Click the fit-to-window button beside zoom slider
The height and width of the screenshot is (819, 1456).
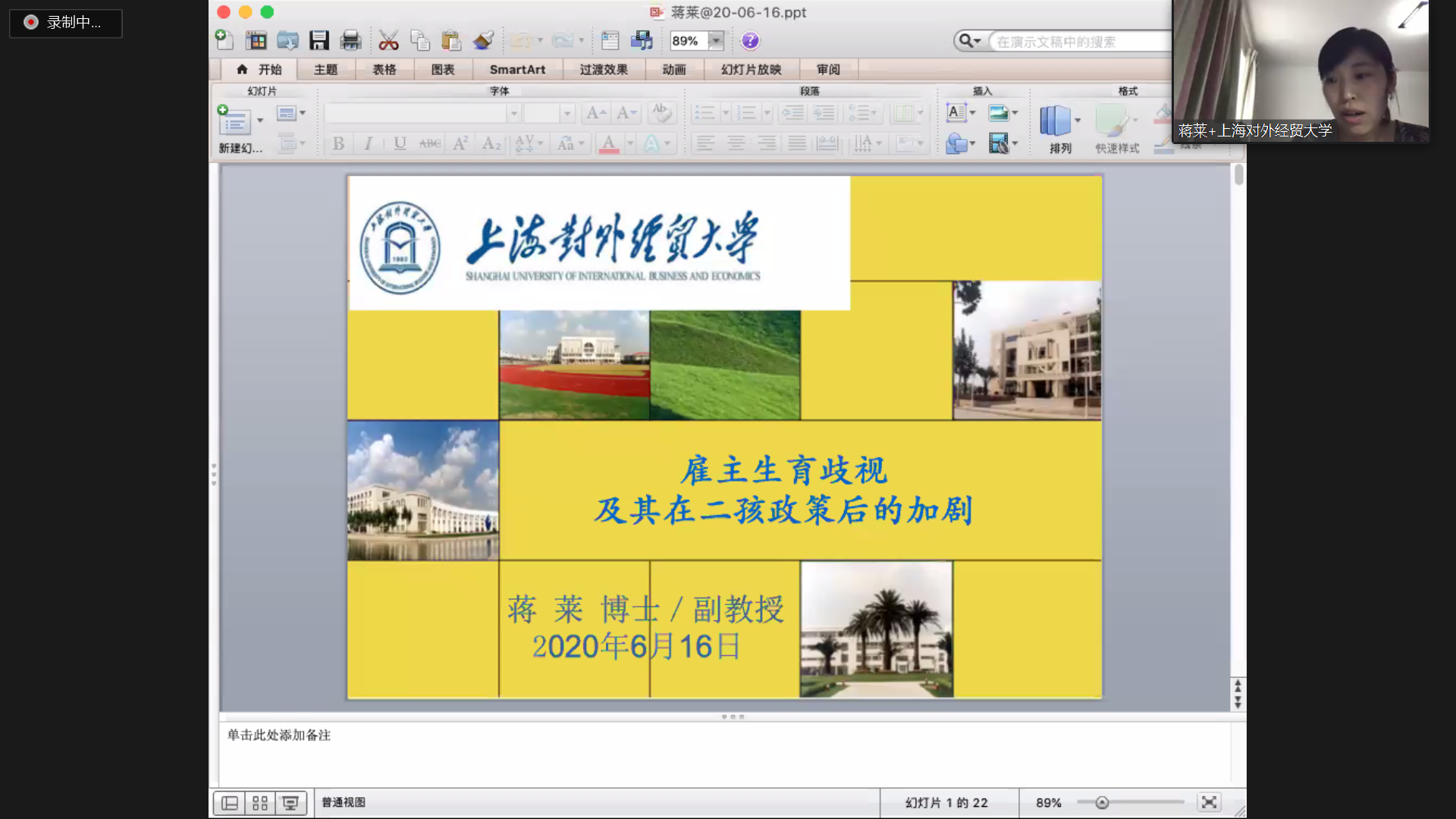coord(1209,802)
